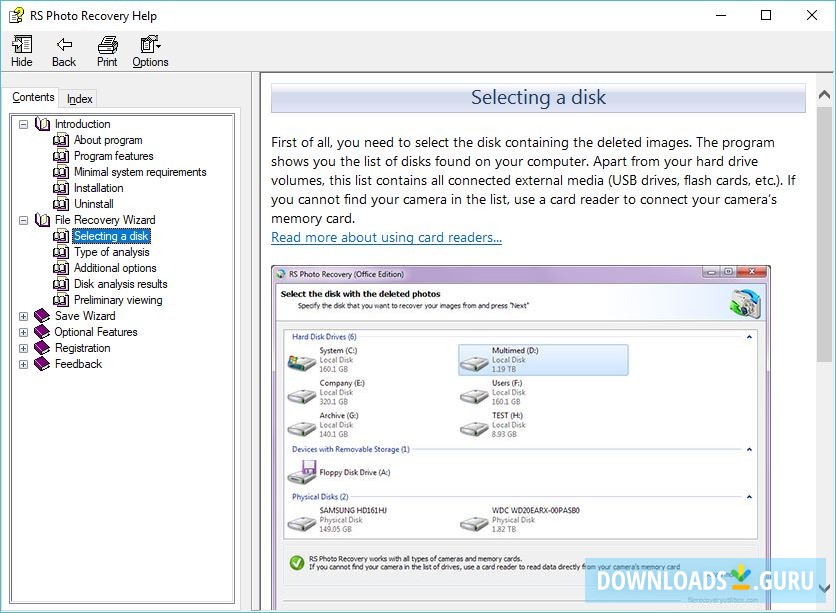Click the Registration book icon
Screen dimensions: 836x613
[42, 348]
